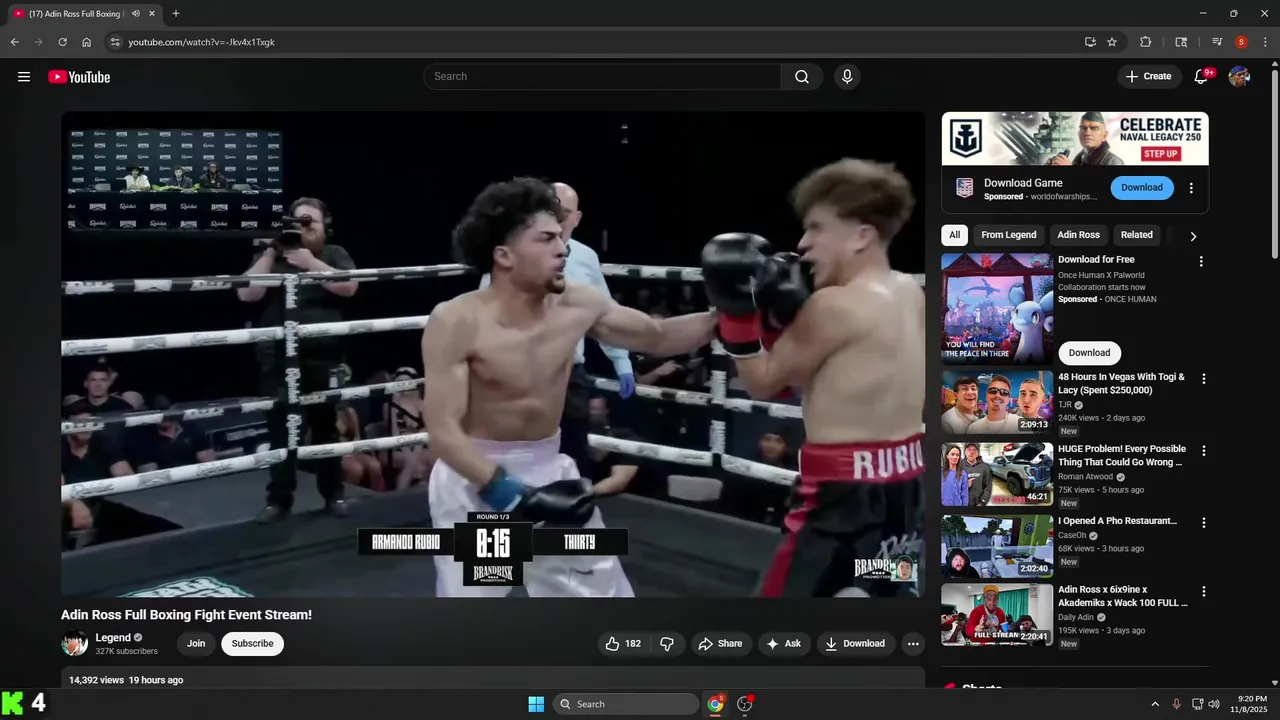The height and width of the screenshot is (720, 1280).
Task: Open options for World of Warships ad
Action: click(1191, 188)
